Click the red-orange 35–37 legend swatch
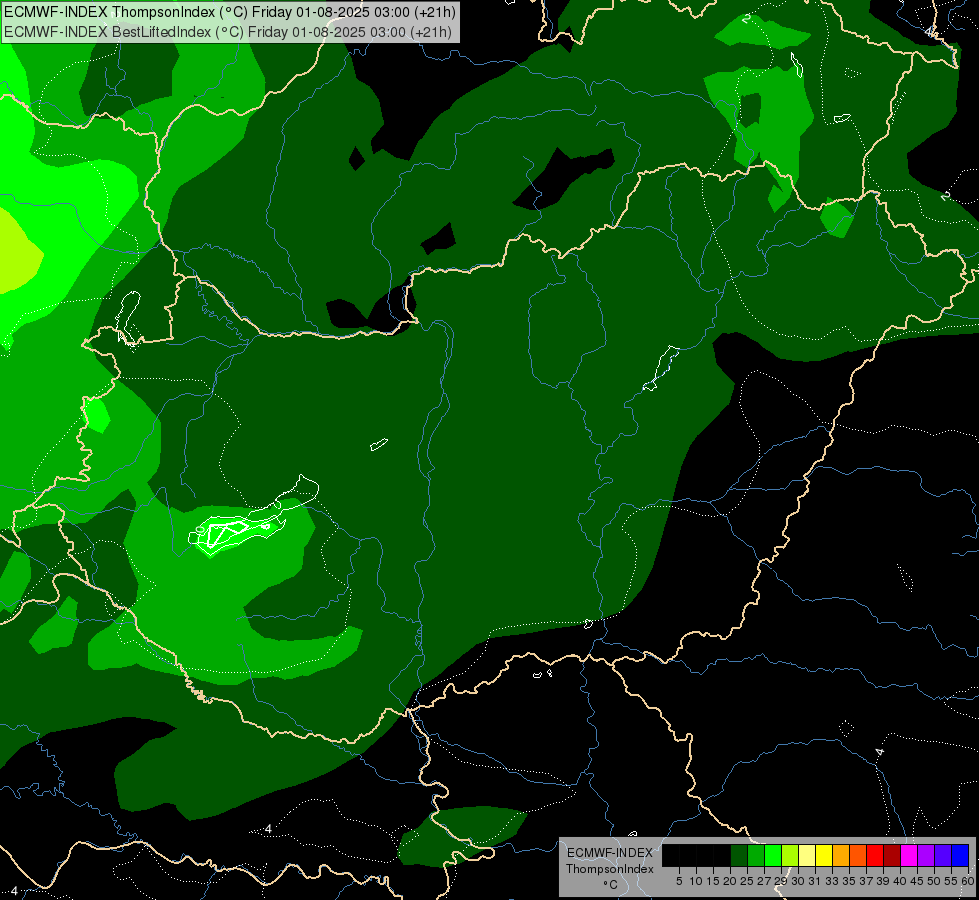Image resolution: width=979 pixels, height=900 pixels. tap(858, 855)
